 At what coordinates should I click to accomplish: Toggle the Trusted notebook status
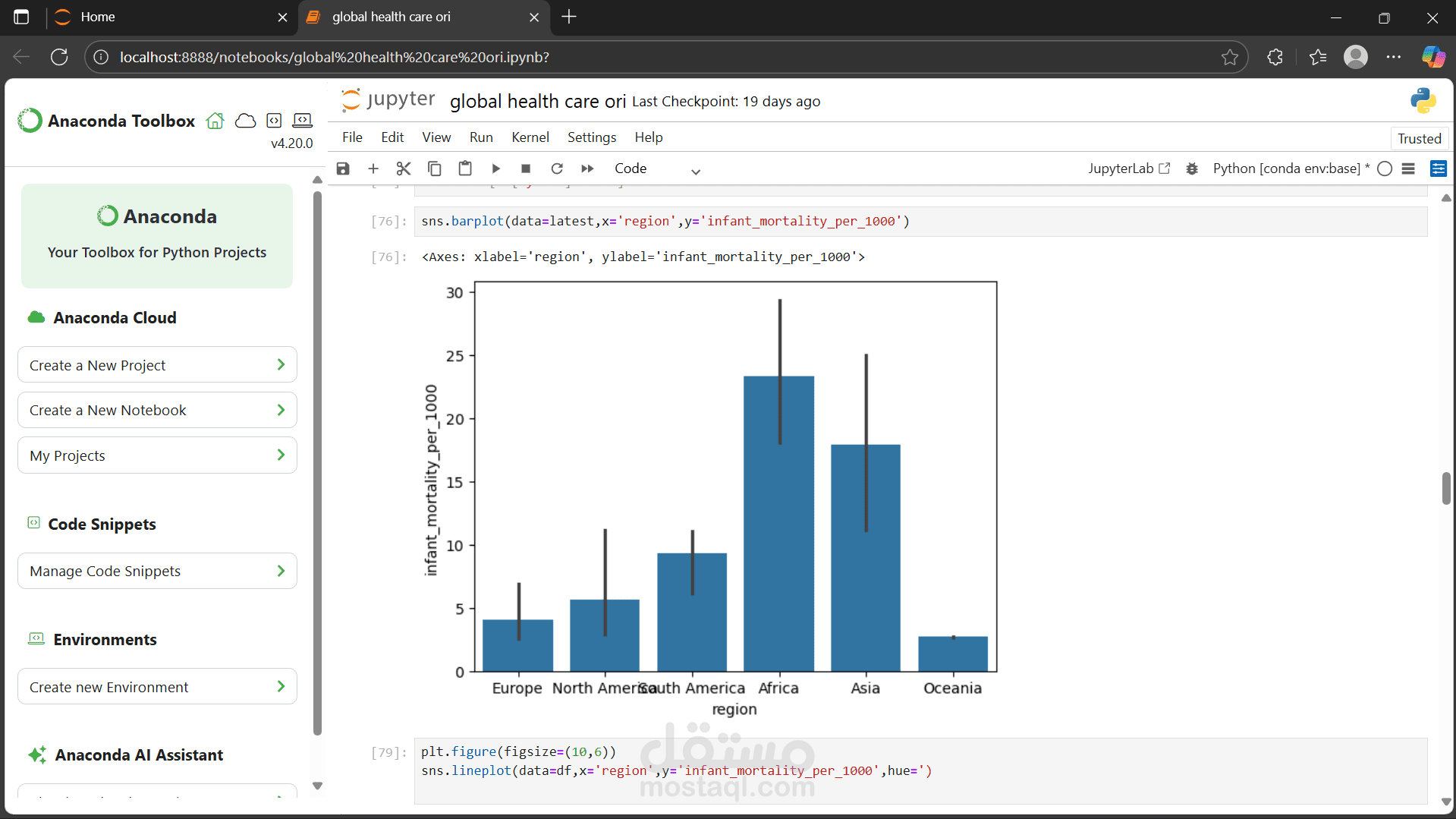(x=1419, y=138)
